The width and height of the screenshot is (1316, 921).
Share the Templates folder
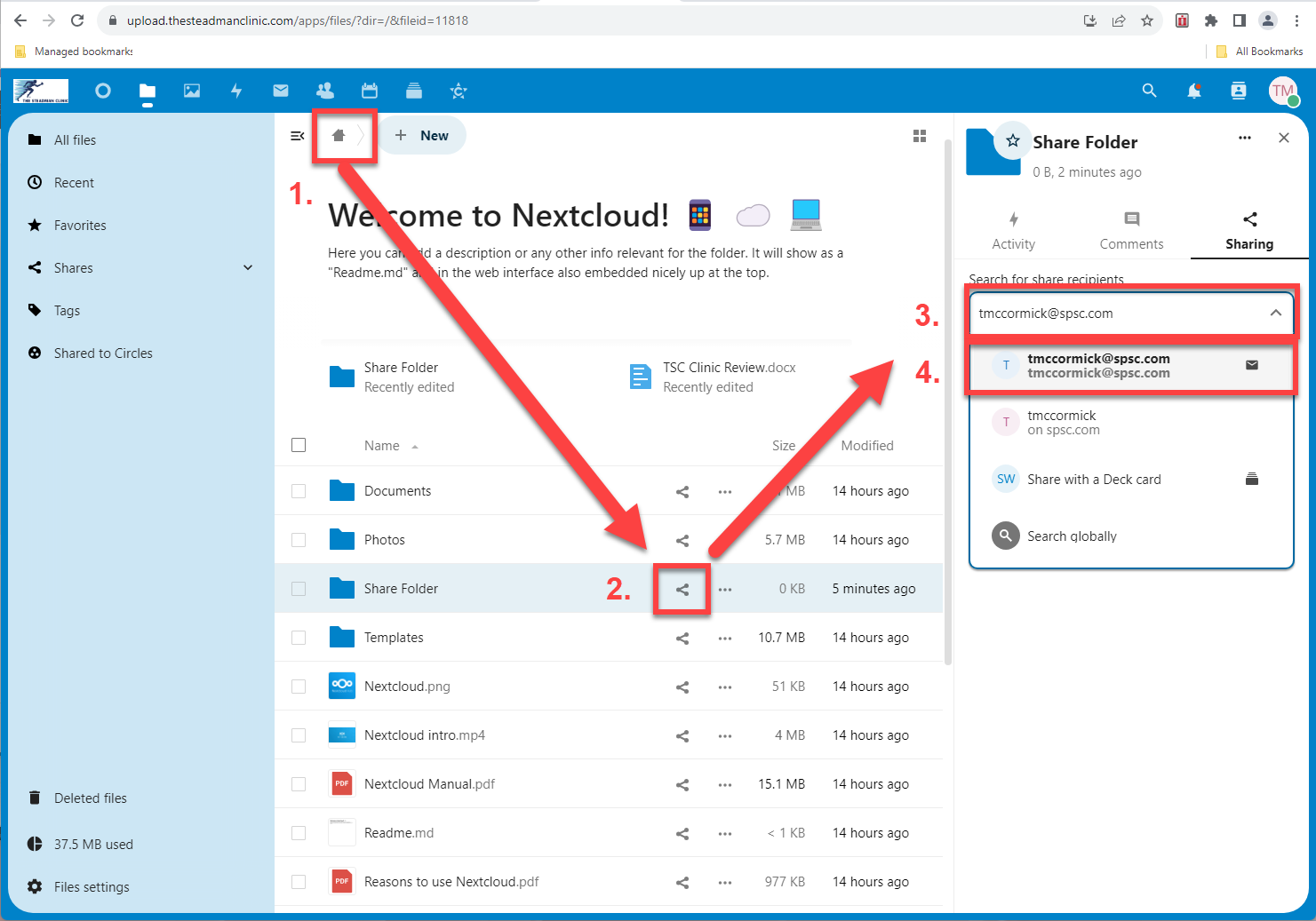[682, 638]
